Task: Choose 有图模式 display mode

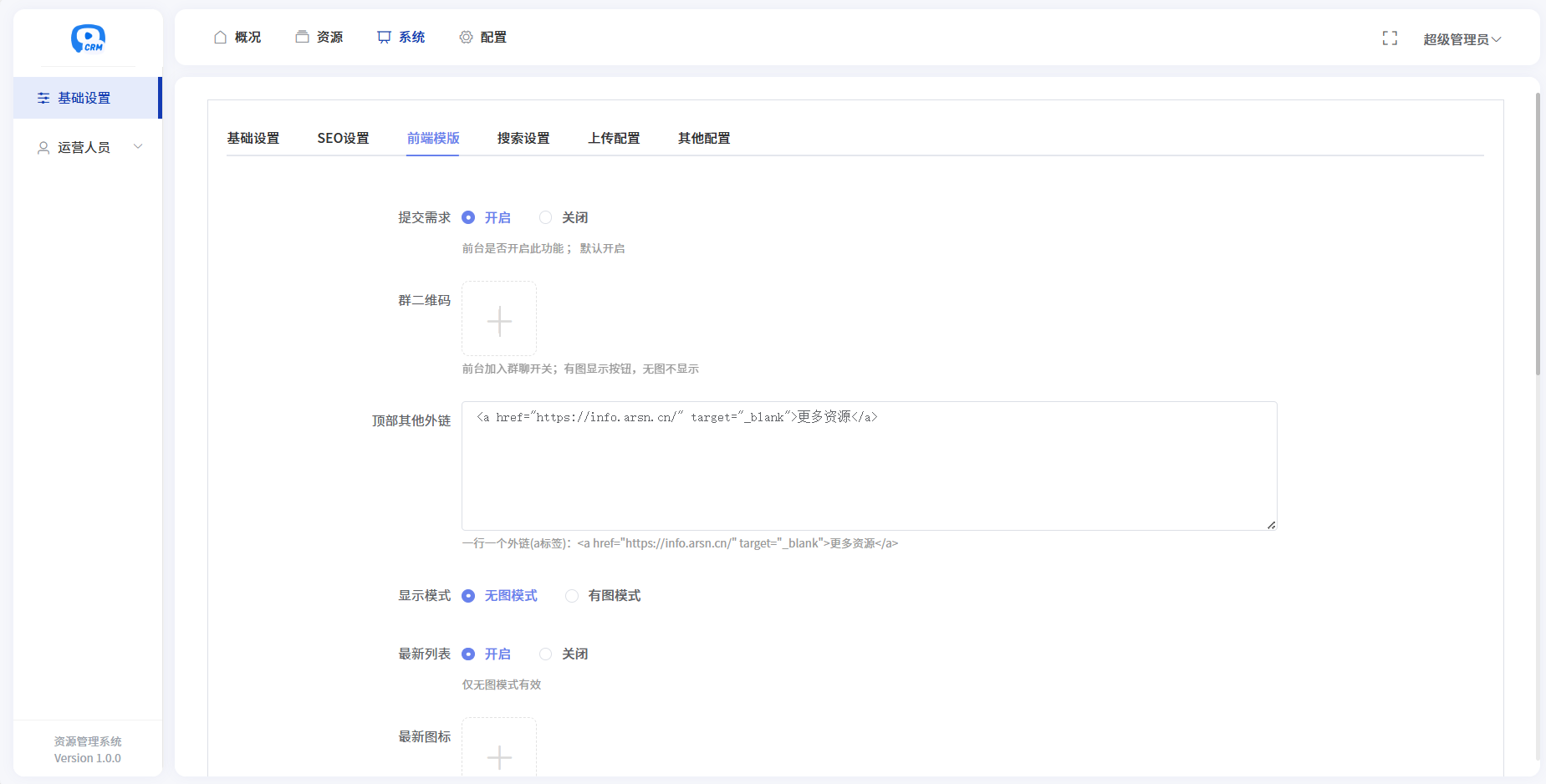Action: point(603,595)
